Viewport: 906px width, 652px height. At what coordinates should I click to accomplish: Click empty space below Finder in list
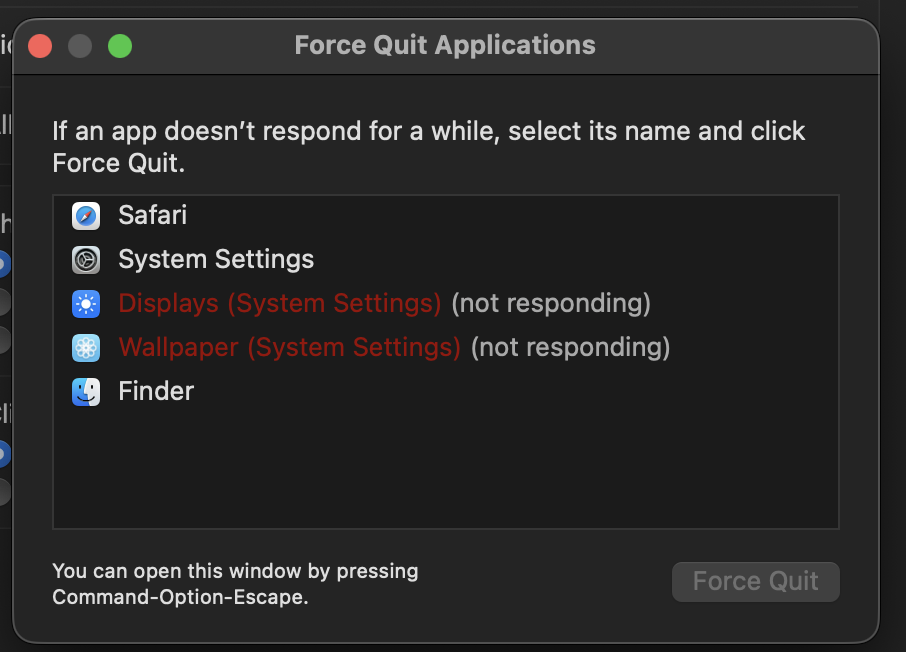(x=445, y=465)
